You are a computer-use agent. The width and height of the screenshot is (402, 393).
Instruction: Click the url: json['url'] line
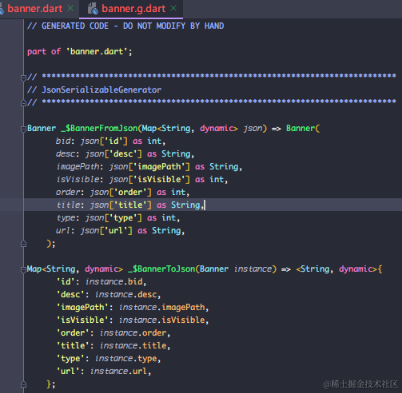click(120, 231)
